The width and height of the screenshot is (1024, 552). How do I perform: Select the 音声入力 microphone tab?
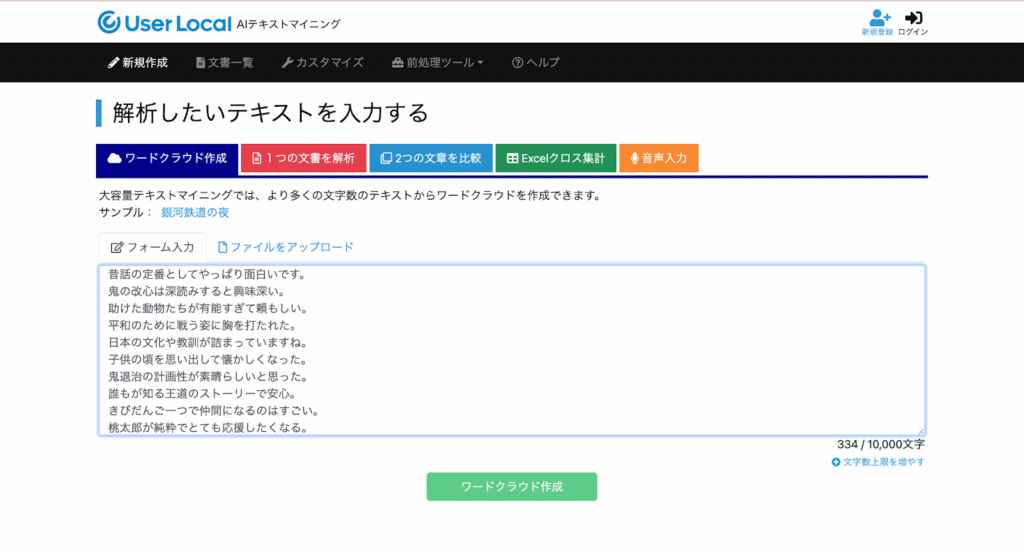pyautogui.click(x=658, y=158)
